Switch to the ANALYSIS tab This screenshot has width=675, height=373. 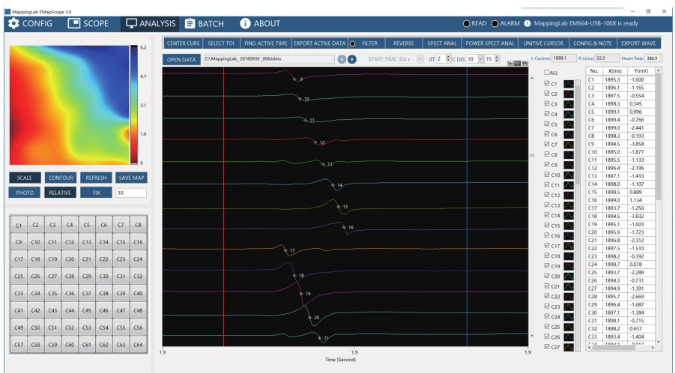151,23
